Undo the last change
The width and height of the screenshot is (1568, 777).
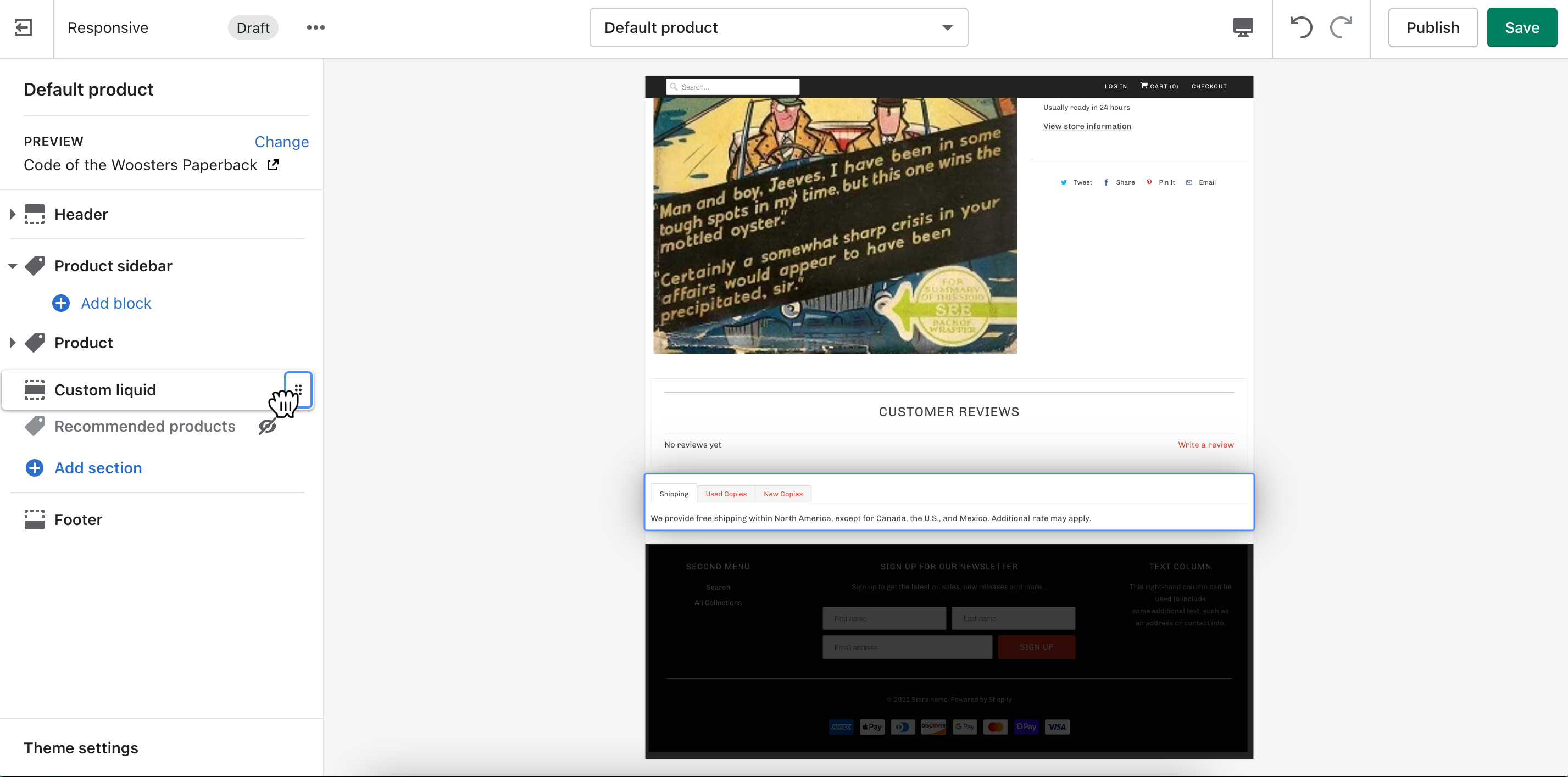coord(1302,27)
